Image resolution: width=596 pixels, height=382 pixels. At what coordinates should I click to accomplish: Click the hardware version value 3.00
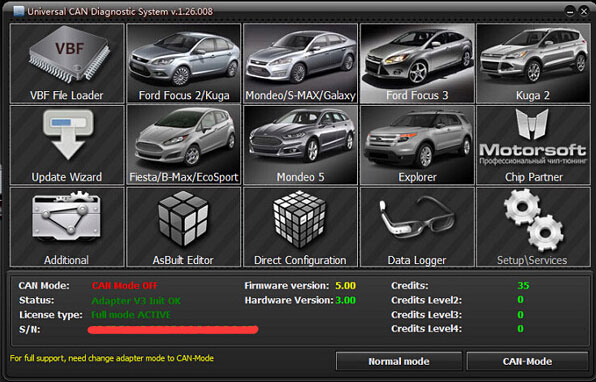click(345, 300)
